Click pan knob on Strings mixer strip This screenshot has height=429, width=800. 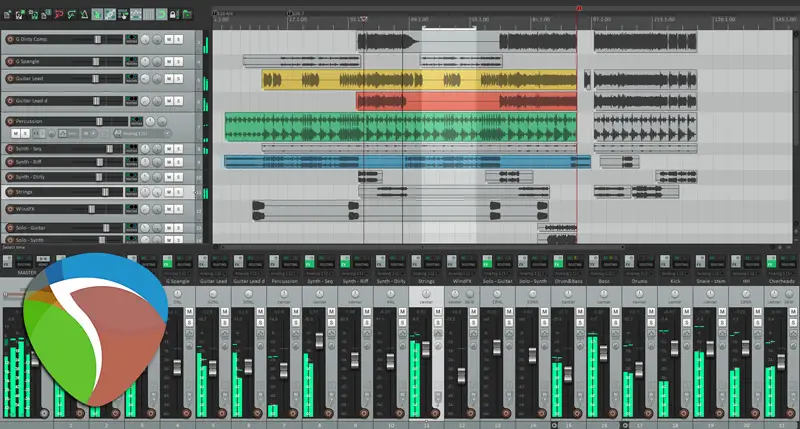[426, 294]
